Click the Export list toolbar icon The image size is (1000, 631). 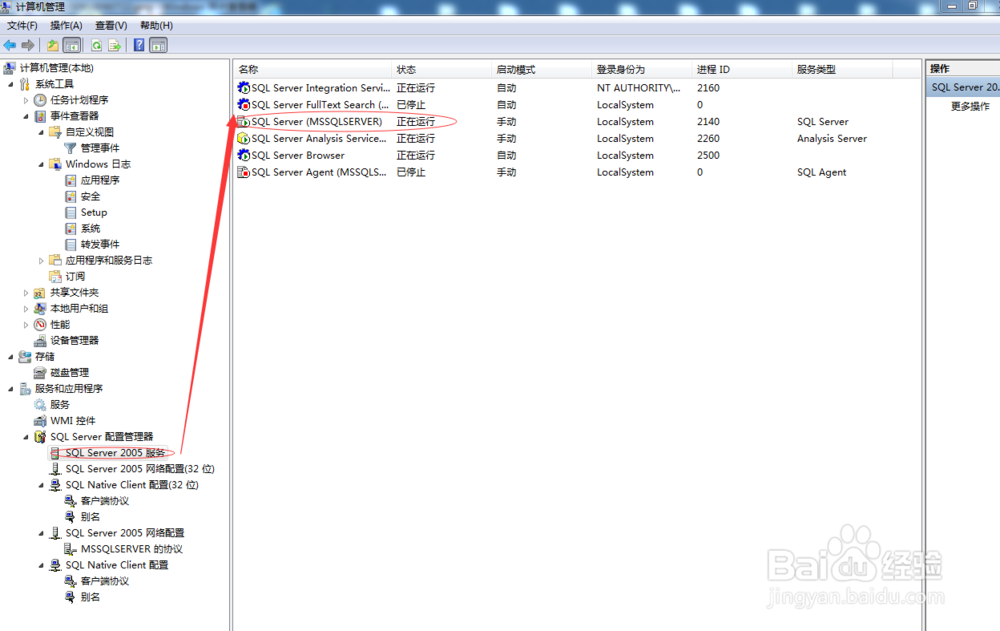(115, 45)
